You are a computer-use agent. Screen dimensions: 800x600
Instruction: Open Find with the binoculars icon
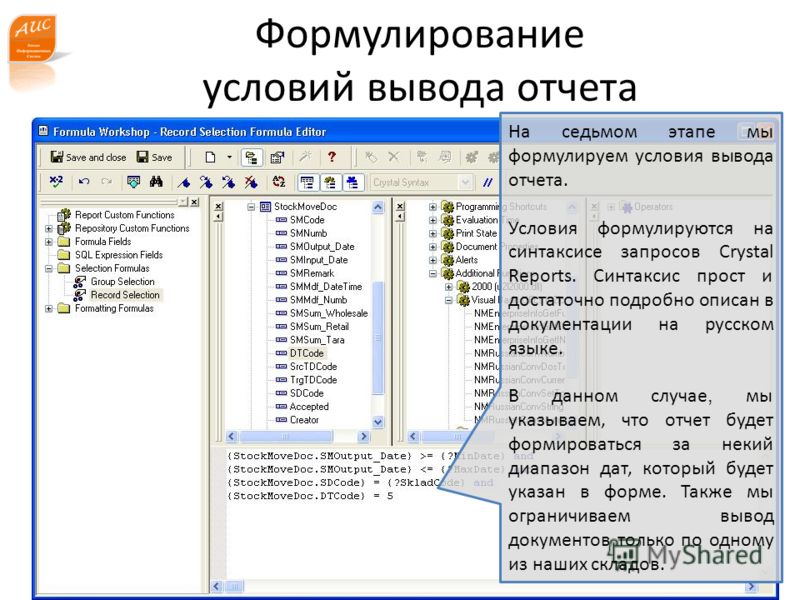(156, 182)
